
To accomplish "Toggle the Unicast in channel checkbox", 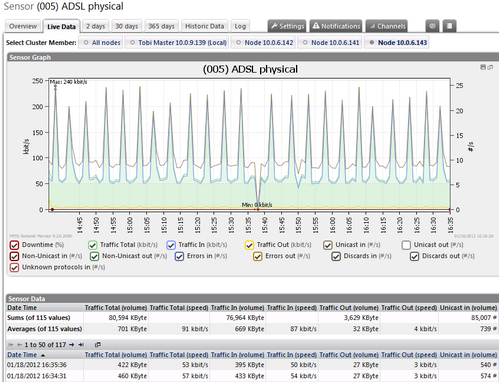I will 328,245.
